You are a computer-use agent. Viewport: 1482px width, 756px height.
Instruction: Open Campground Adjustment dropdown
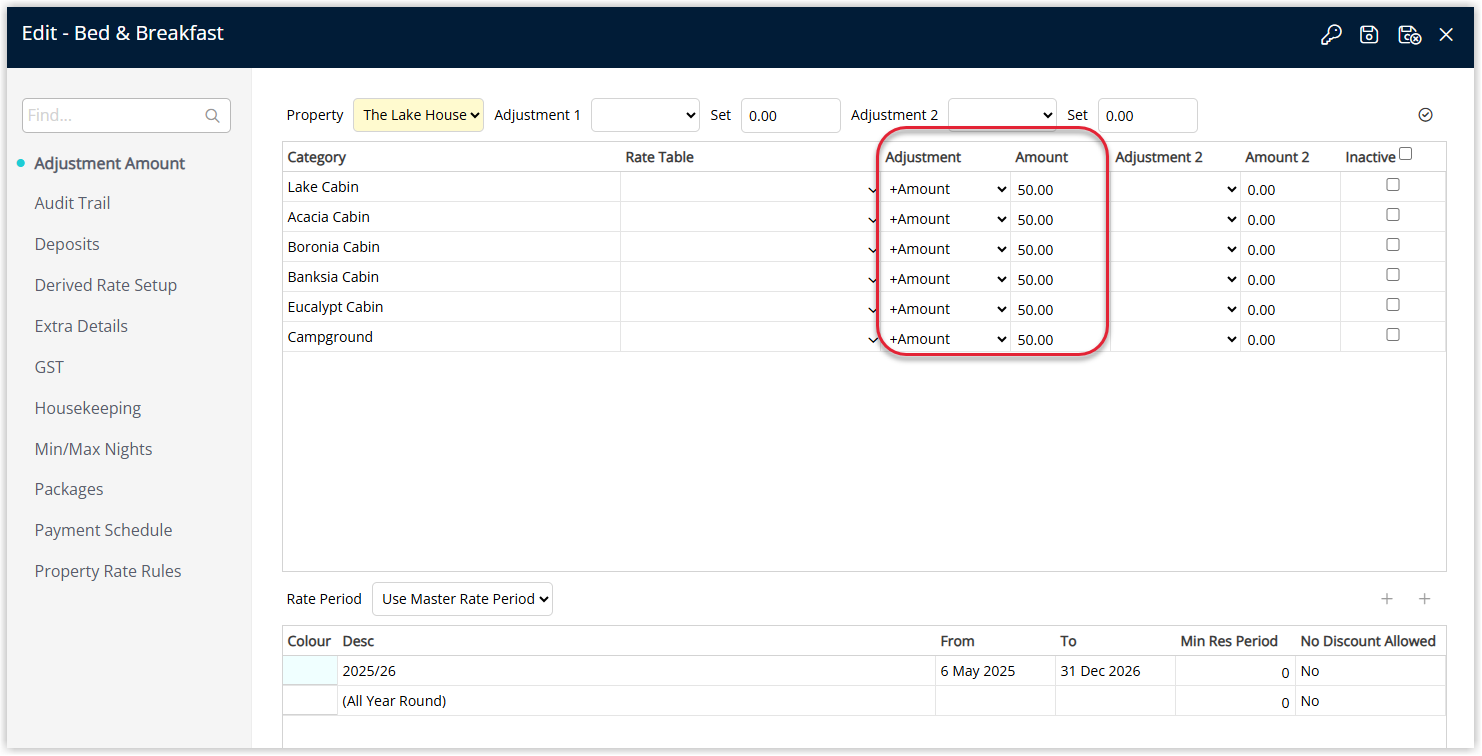point(946,339)
